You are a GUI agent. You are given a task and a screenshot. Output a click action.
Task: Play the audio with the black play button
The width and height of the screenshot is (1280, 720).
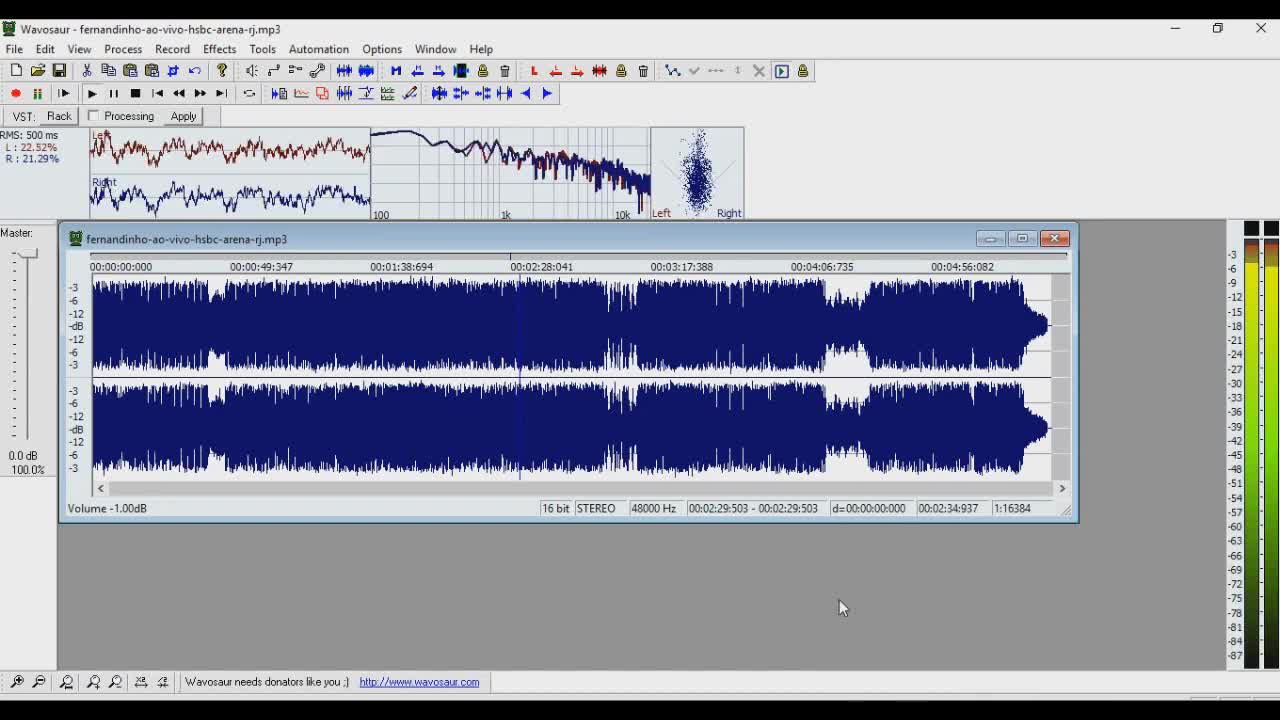[92, 94]
